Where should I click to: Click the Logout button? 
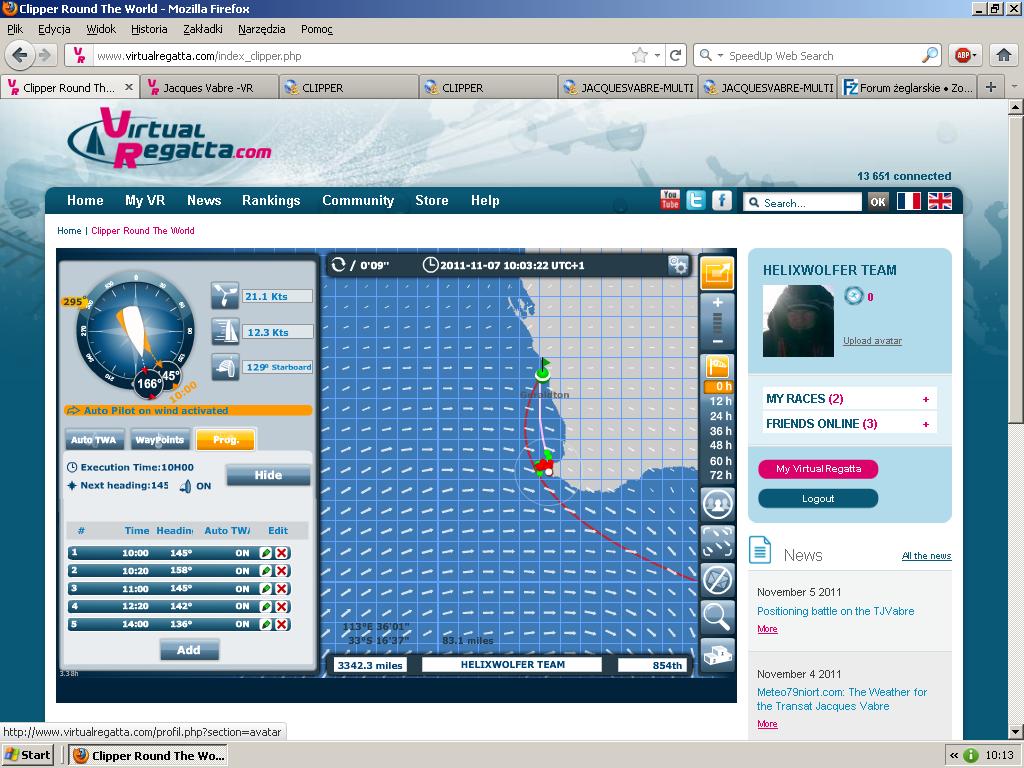tap(818, 498)
